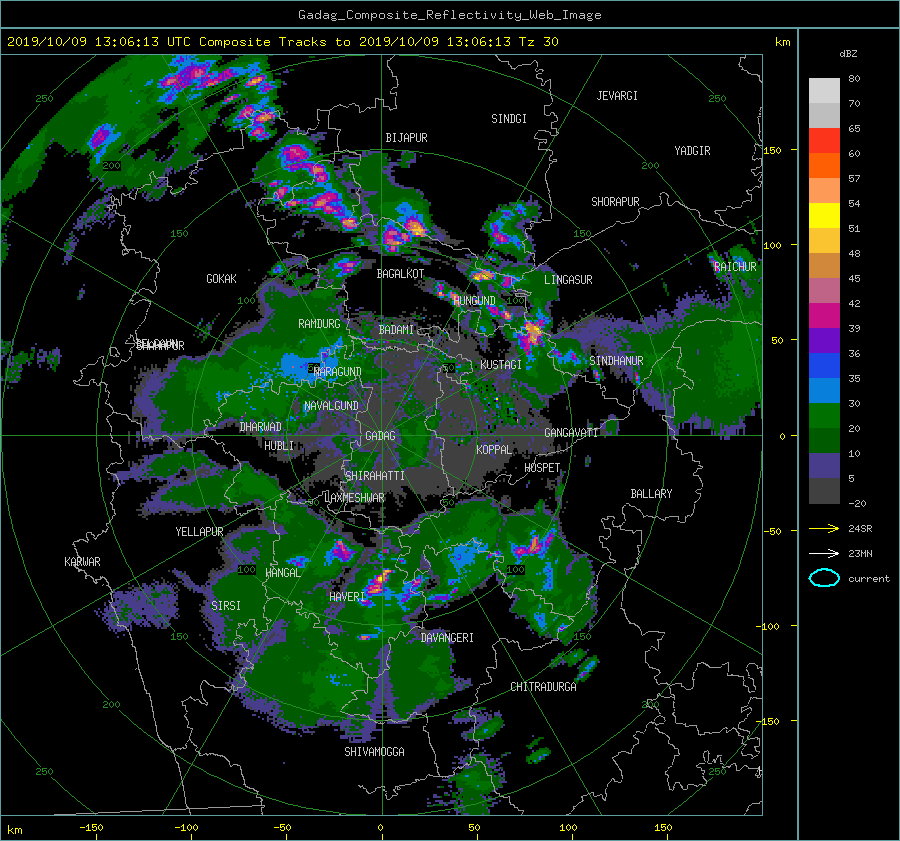Click the SIRSI city label

(x=226, y=606)
